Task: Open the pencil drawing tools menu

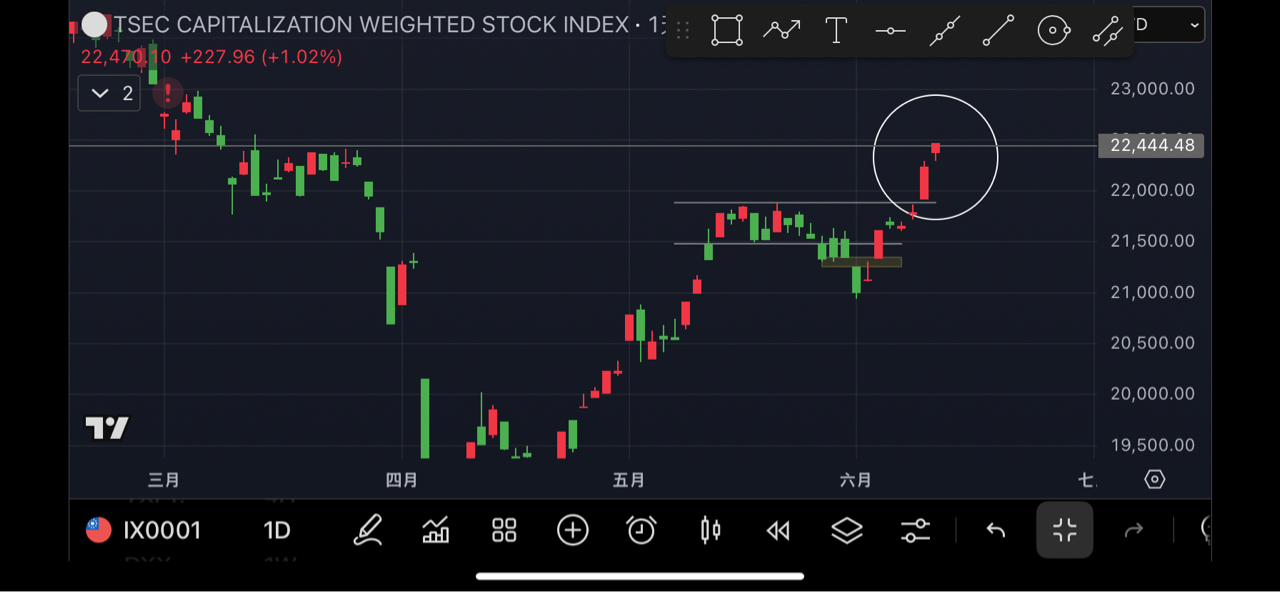Action: click(x=368, y=530)
